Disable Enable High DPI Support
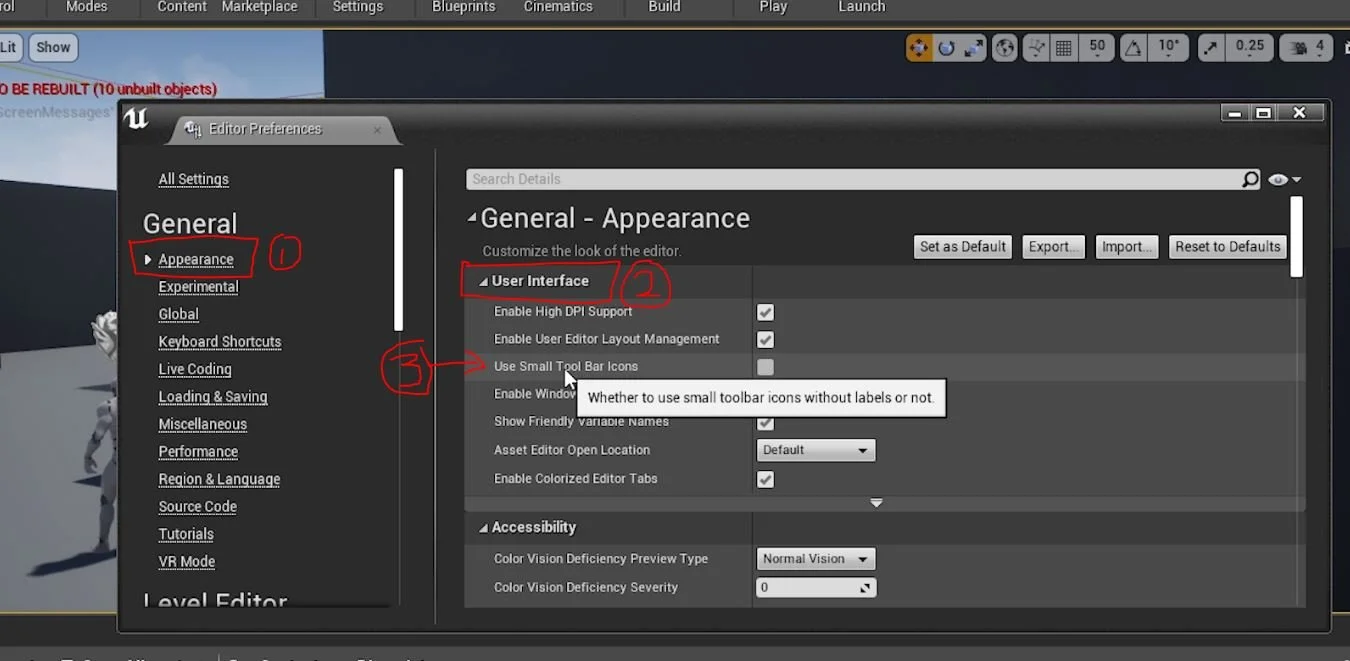This screenshot has width=1350, height=661. [765, 312]
